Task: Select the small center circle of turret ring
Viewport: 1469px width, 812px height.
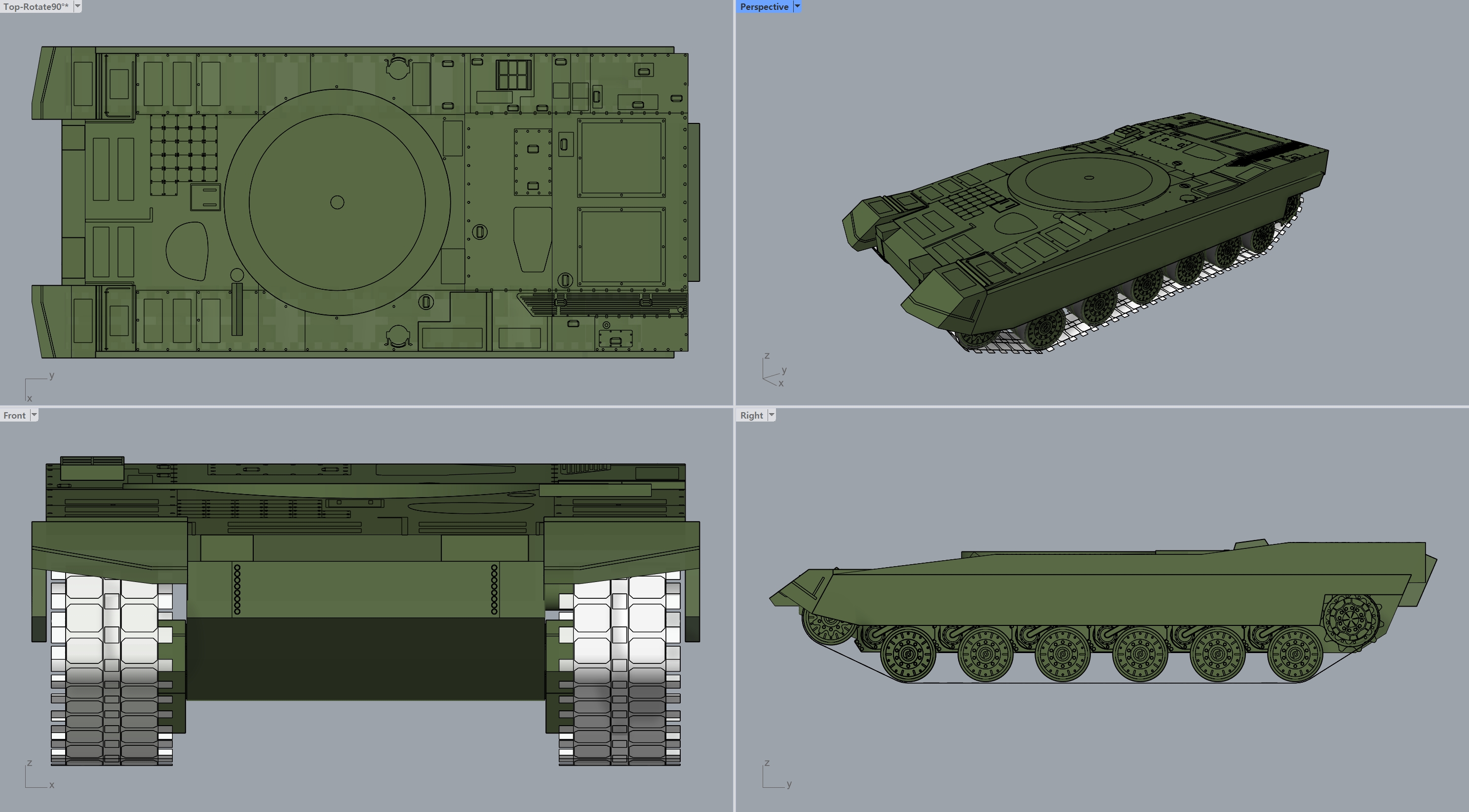Action: (x=337, y=202)
